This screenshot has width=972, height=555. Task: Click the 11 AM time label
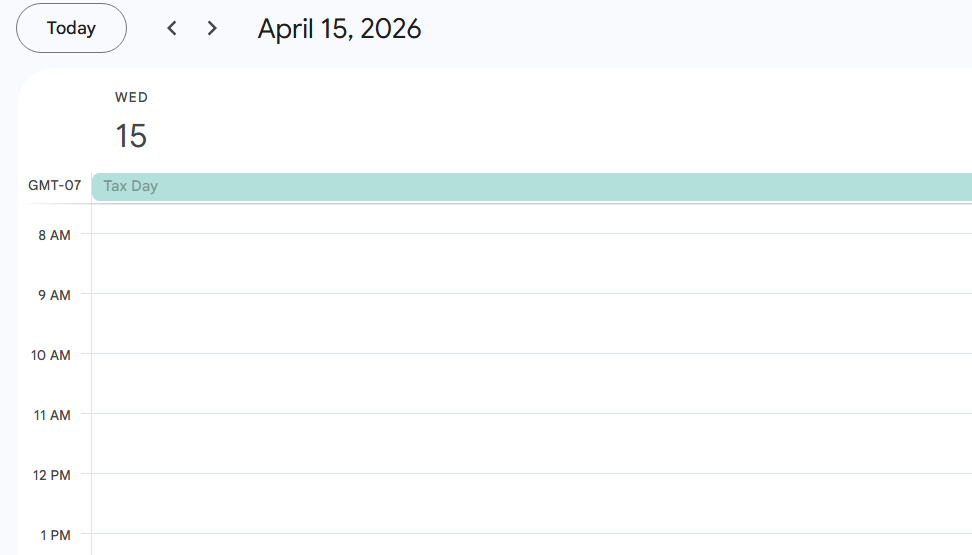click(51, 415)
